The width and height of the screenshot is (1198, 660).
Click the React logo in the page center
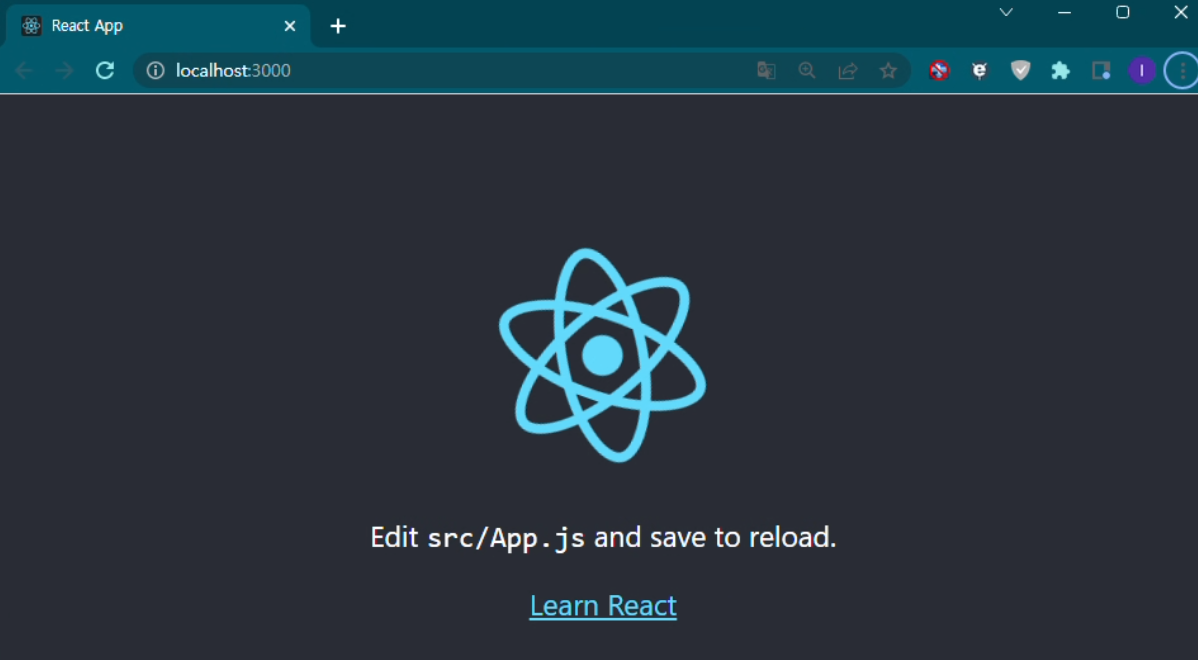pyautogui.click(x=603, y=353)
